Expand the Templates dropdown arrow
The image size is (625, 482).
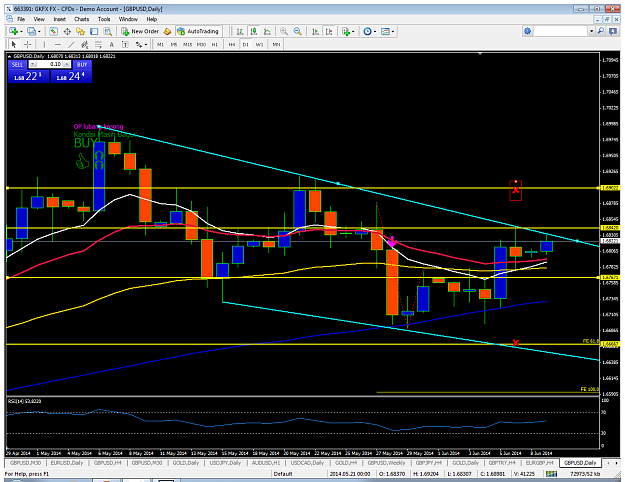pos(393,31)
